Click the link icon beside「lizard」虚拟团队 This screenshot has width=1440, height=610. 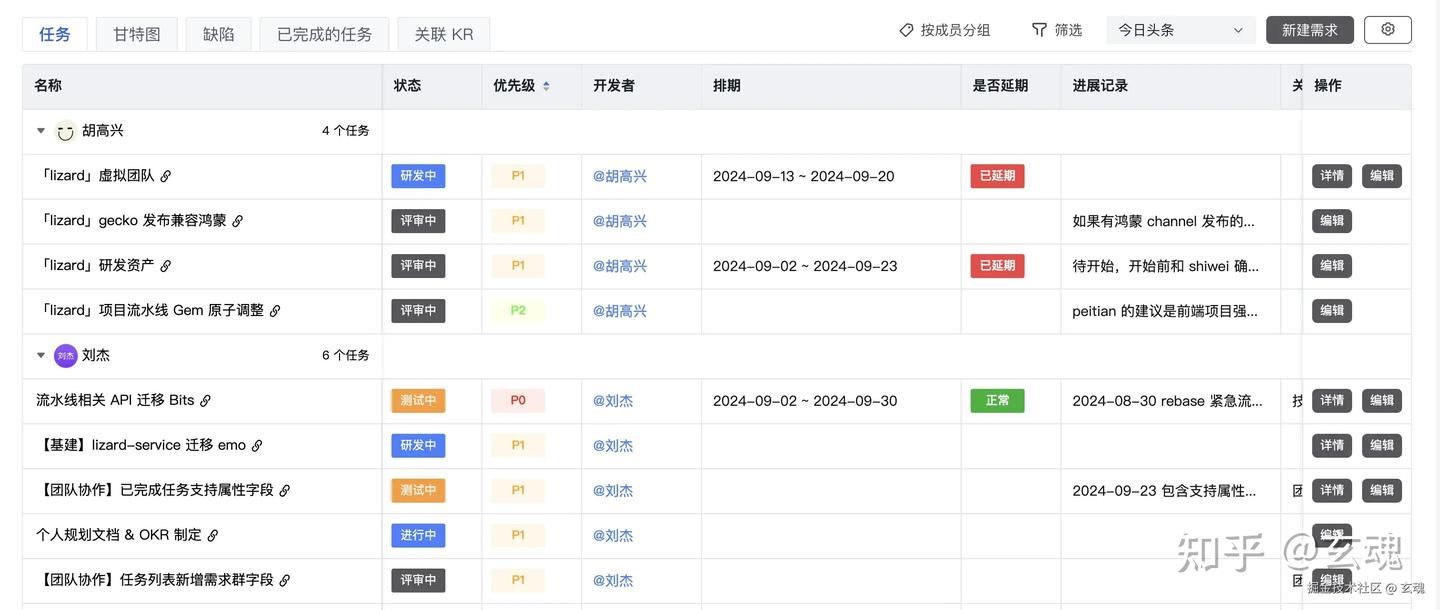pos(165,175)
